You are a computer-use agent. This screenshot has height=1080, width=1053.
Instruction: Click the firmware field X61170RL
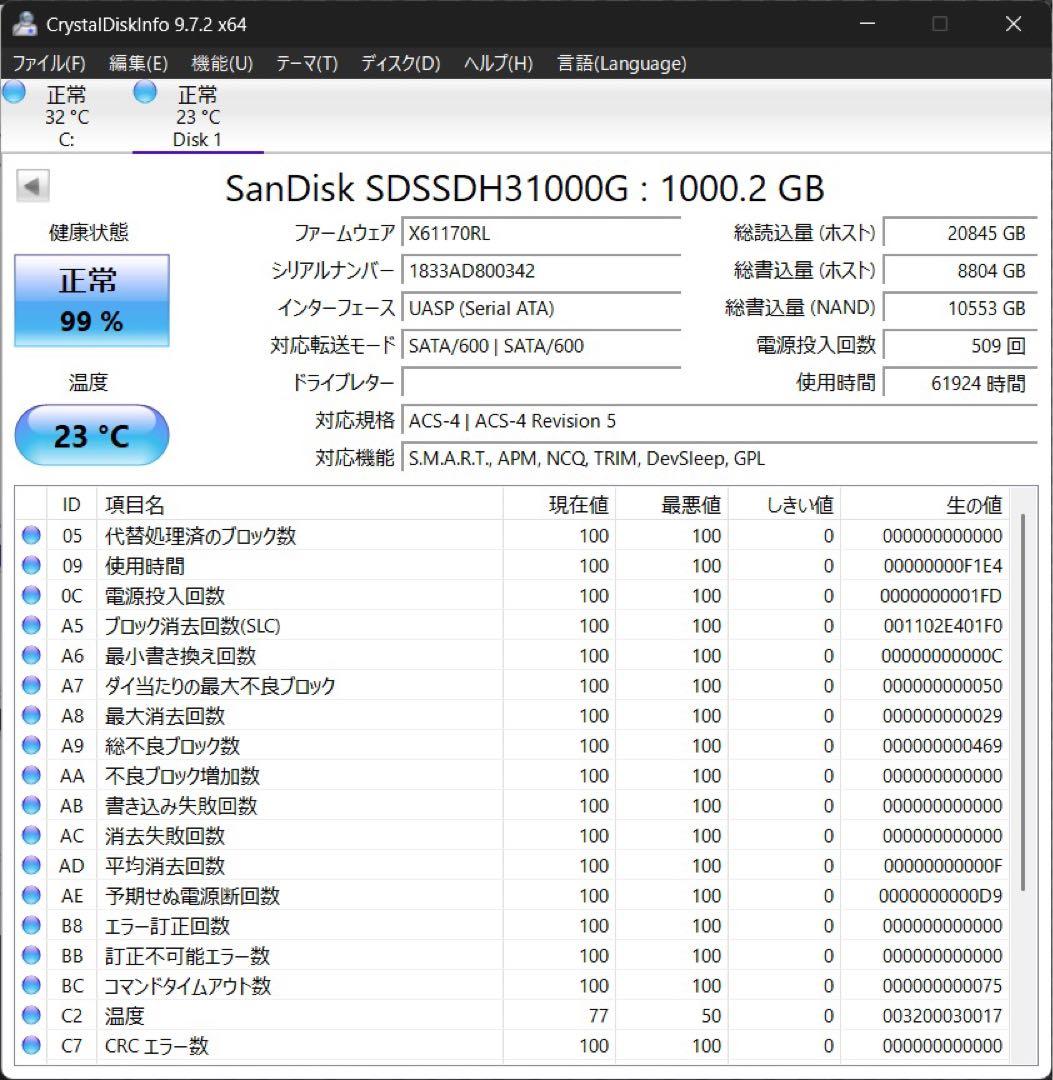[x=541, y=233]
